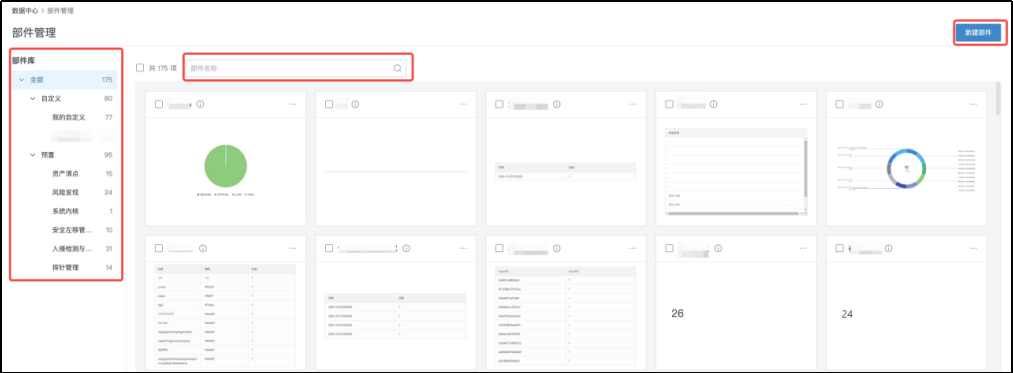The height and width of the screenshot is (373, 1013).
Task: Open the ellipsis menu on donut chart card
Action: [x=974, y=104]
